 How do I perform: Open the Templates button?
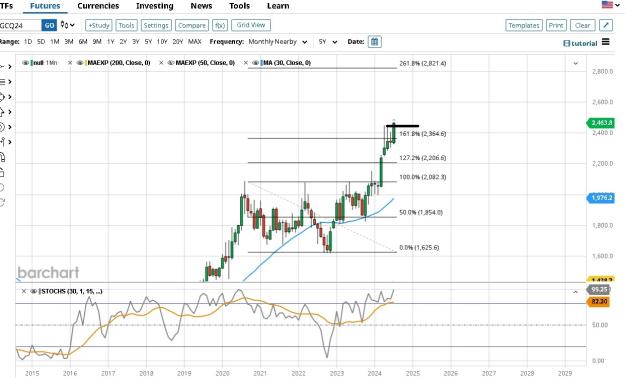tap(524, 25)
